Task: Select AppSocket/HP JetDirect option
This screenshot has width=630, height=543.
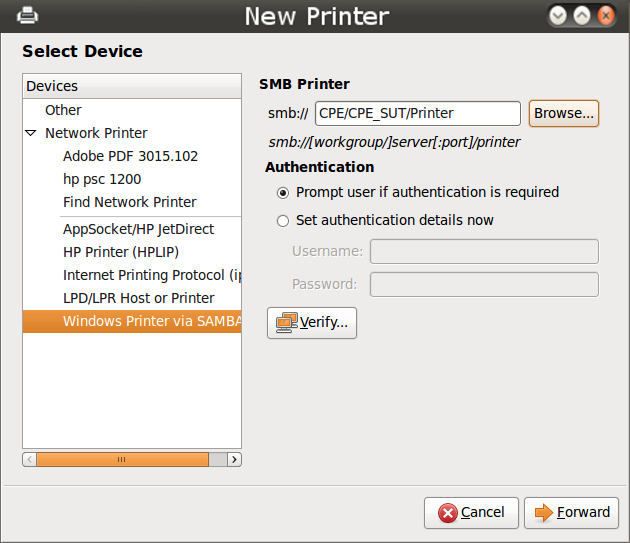Action: [x=139, y=229]
